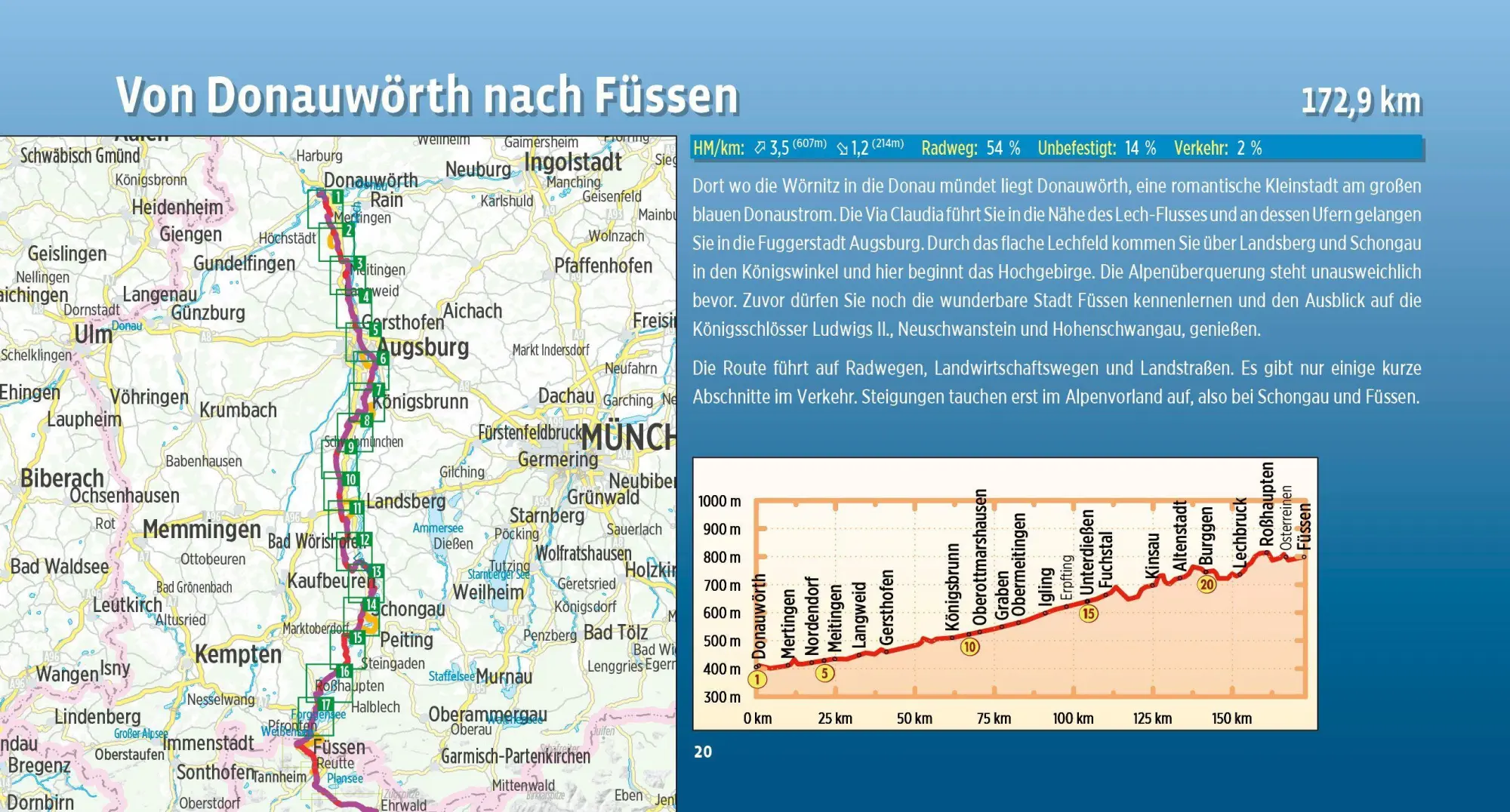Click the 'HM/km:' label in stats bar
The width and height of the screenshot is (1510, 812).
[719, 148]
